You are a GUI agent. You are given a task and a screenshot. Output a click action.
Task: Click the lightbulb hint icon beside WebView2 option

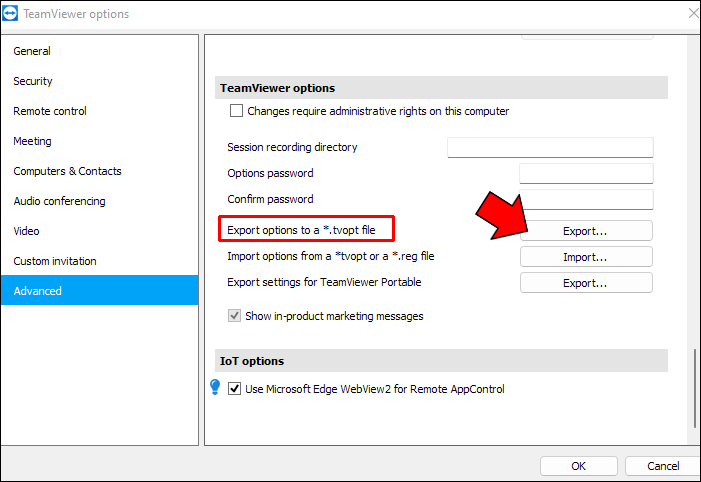click(215, 388)
